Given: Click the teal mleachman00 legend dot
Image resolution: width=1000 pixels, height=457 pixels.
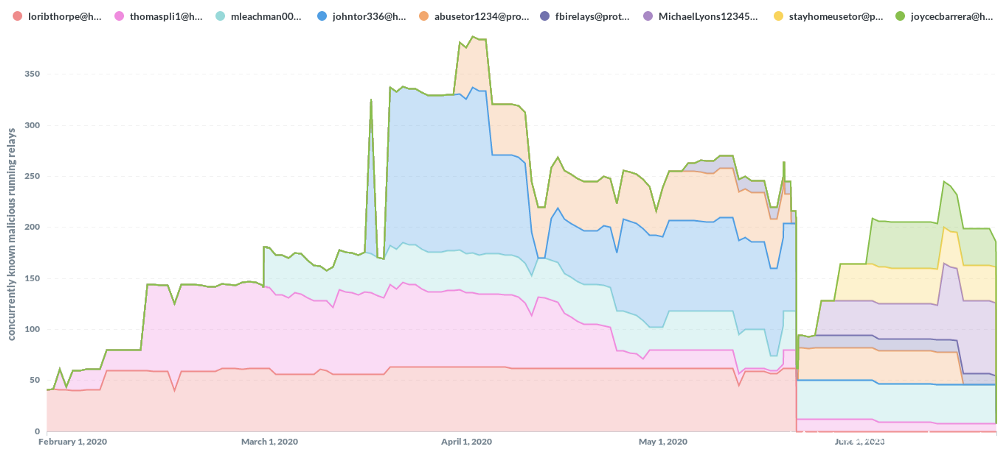Looking at the screenshot, I should [x=220, y=17].
